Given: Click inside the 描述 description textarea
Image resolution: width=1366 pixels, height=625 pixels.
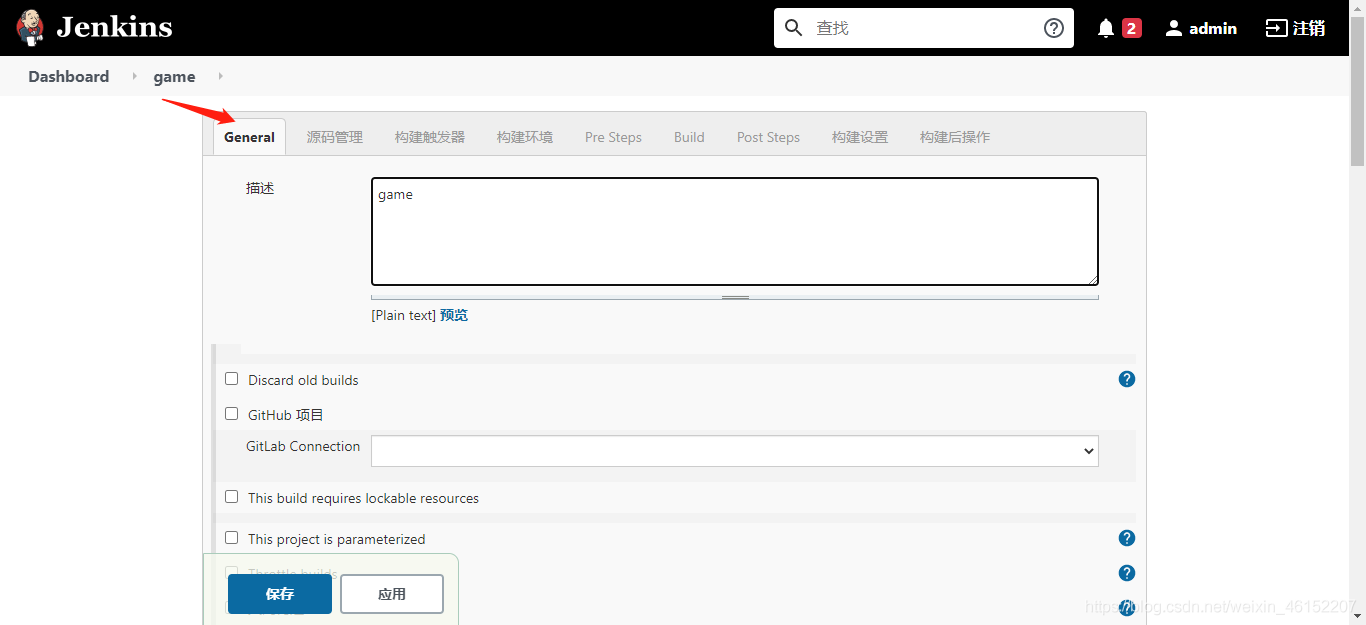Looking at the screenshot, I should coord(735,232).
